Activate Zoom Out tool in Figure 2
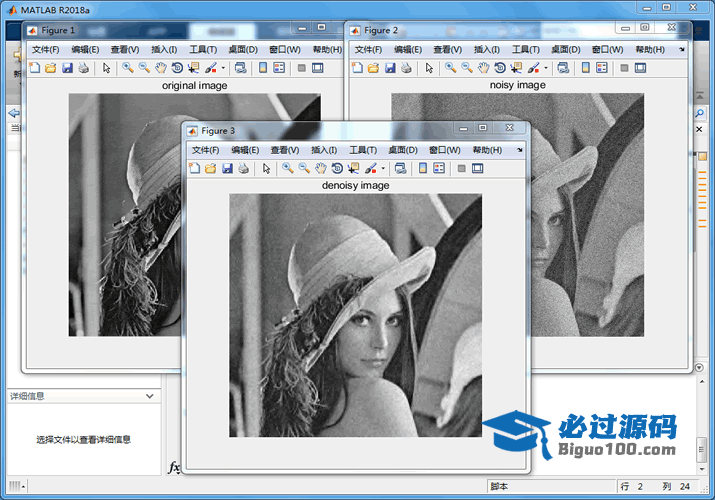 click(x=467, y=68)
